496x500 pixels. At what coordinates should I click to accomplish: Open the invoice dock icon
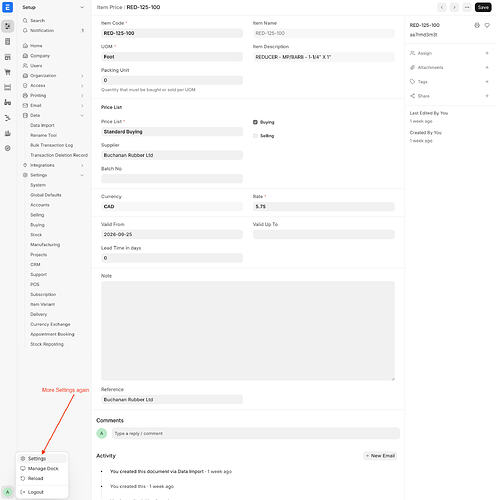[7, 41]
